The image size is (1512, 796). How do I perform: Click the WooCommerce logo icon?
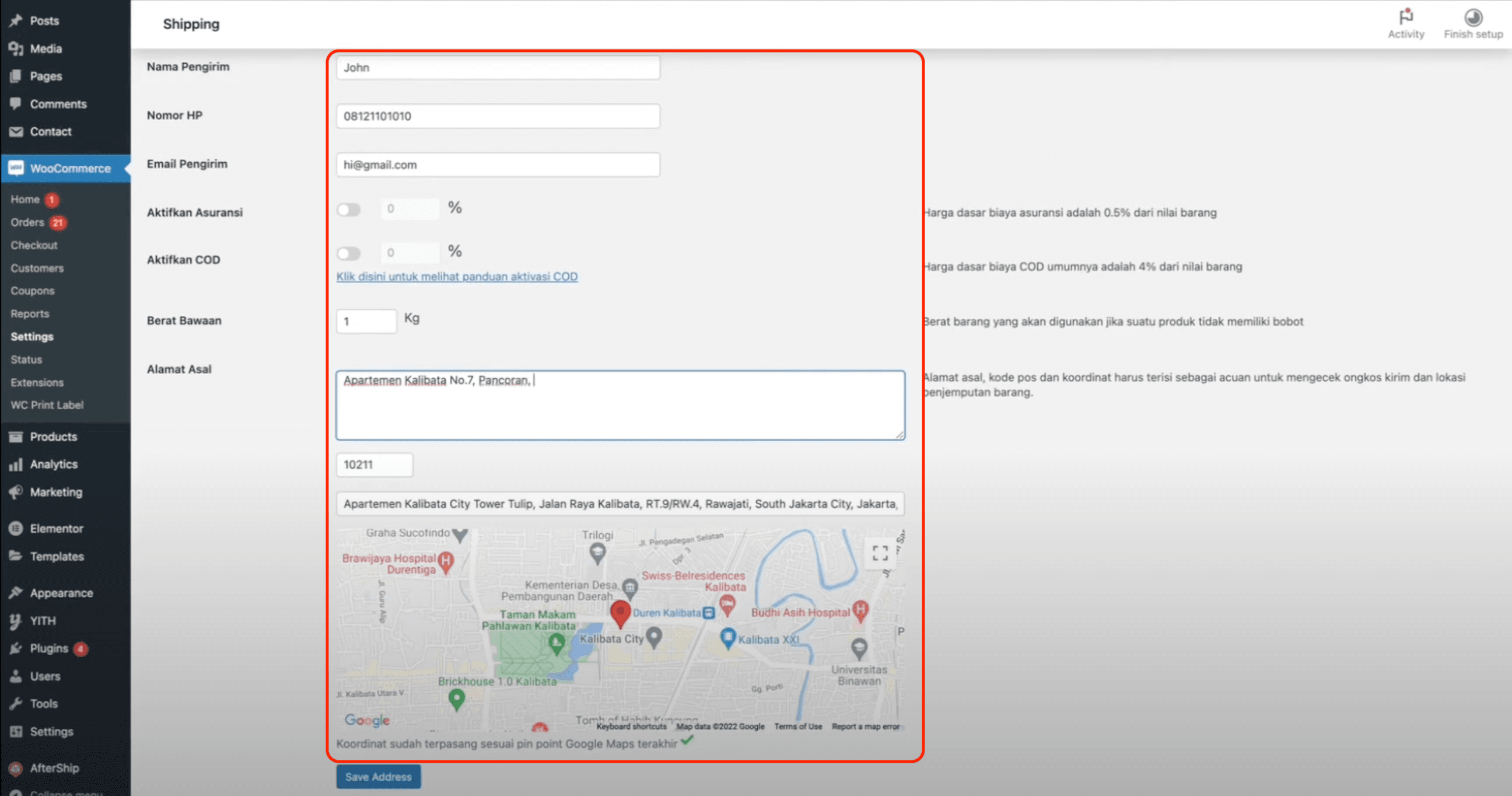coord(16,169)
